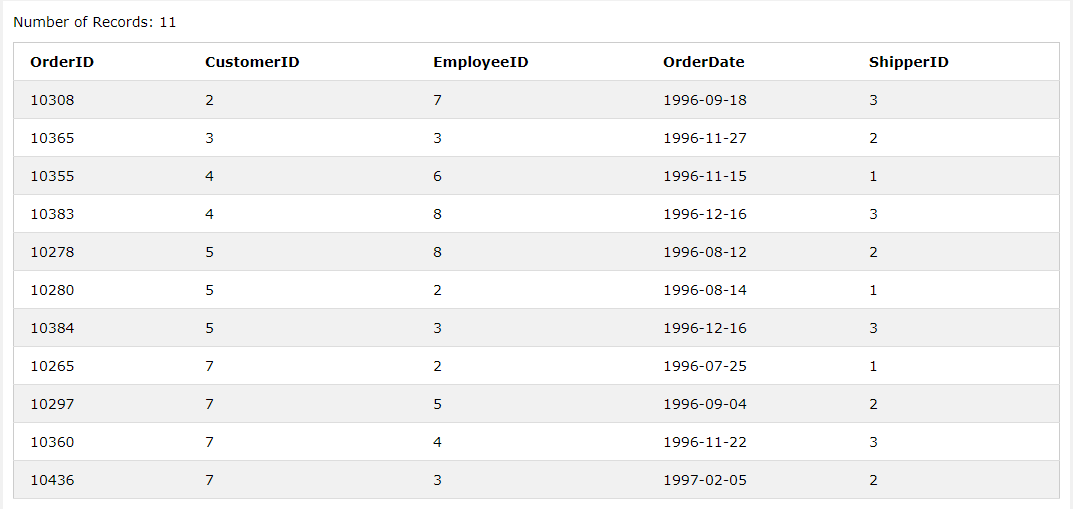Click the Number of Records text
Viewport: 1073px width, 509px height.
pos(95,22)
